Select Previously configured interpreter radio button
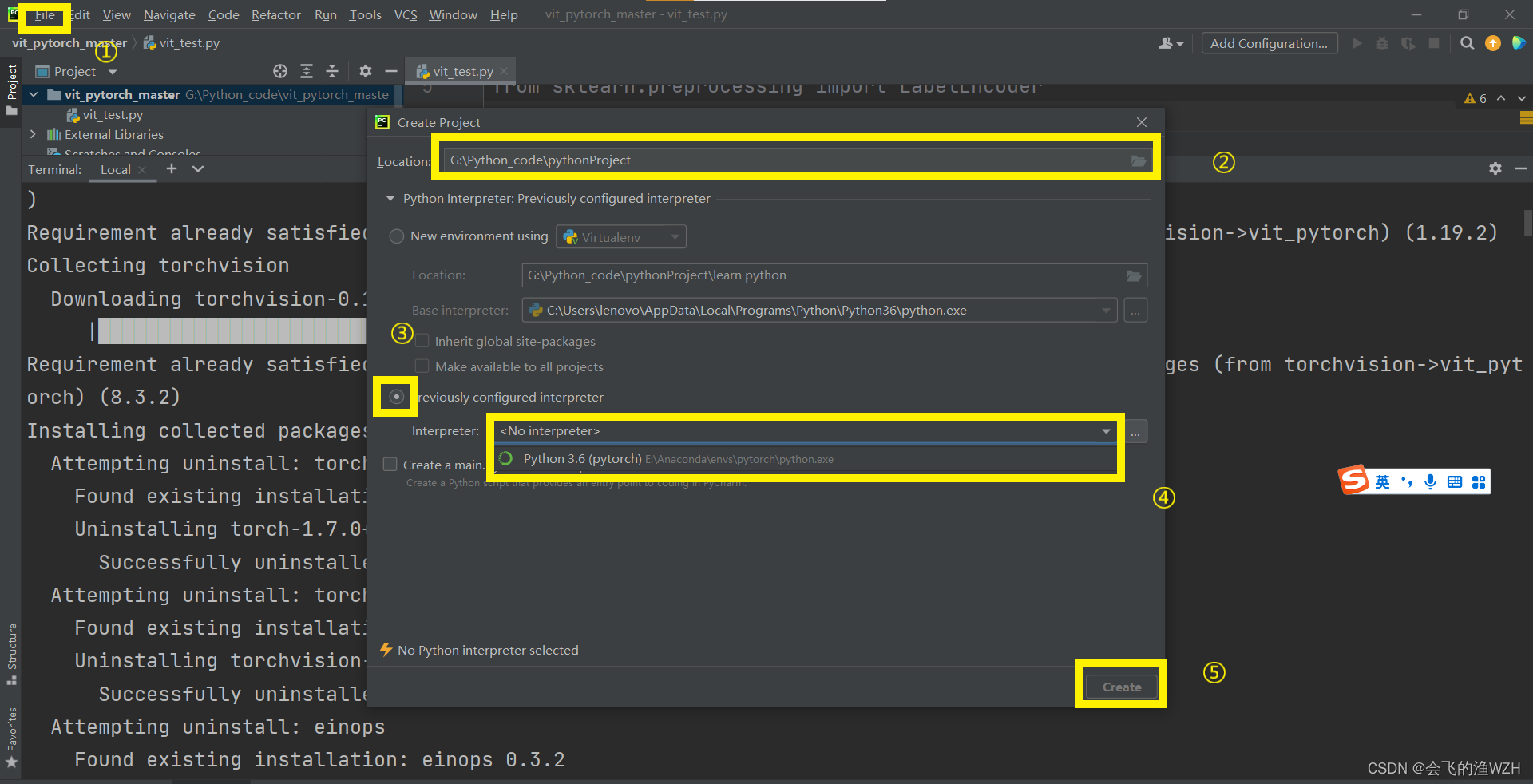Screen dimensions: 1533x784 pyautogui.click(x=396, y=397)
